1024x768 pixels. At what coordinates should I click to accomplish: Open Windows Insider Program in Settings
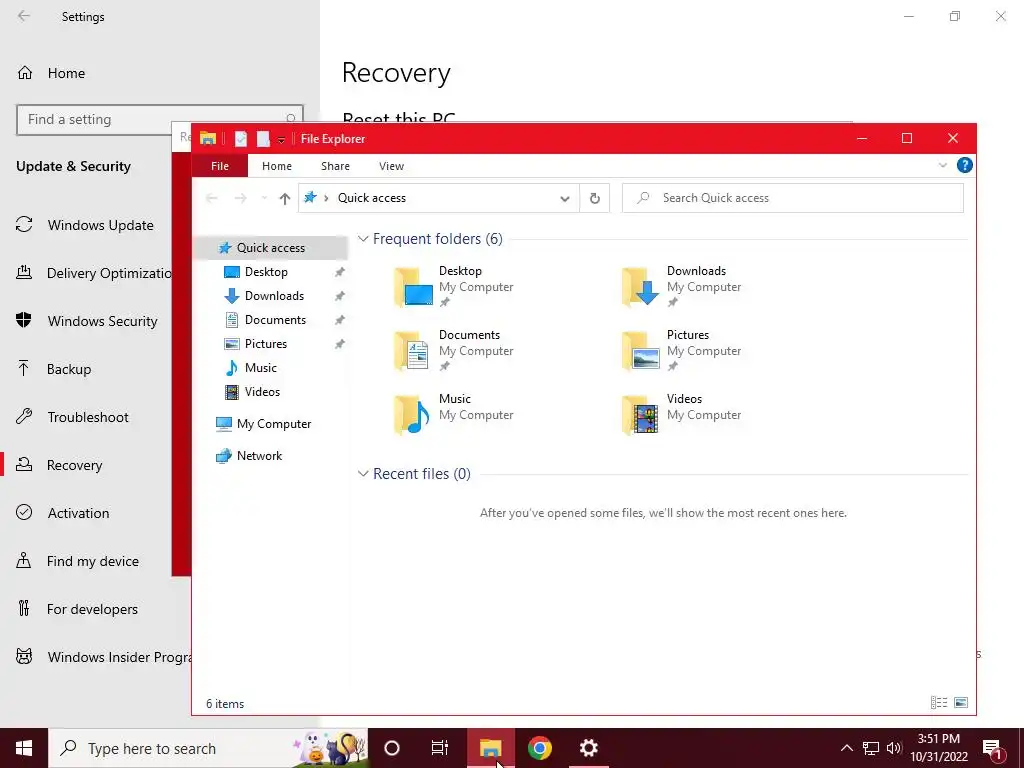tap(102, 657)
